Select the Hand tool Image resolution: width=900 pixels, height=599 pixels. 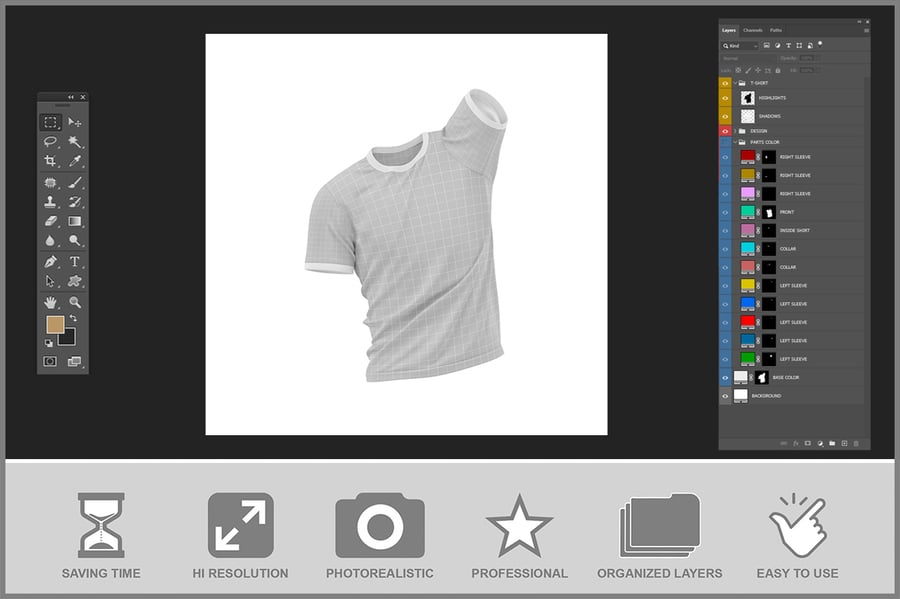click(49, 302)
